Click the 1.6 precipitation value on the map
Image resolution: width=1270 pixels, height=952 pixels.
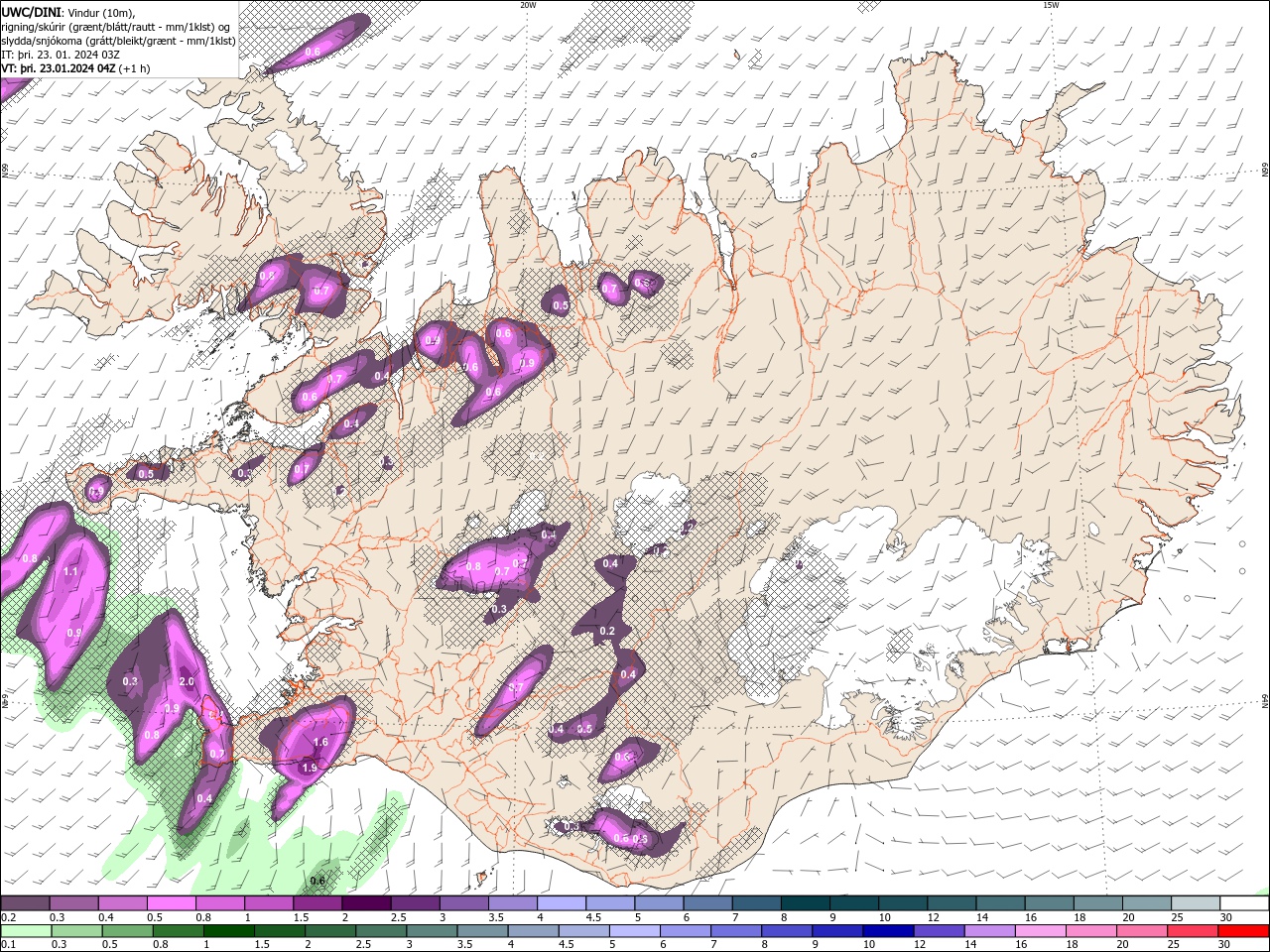(x=320, y=742)
